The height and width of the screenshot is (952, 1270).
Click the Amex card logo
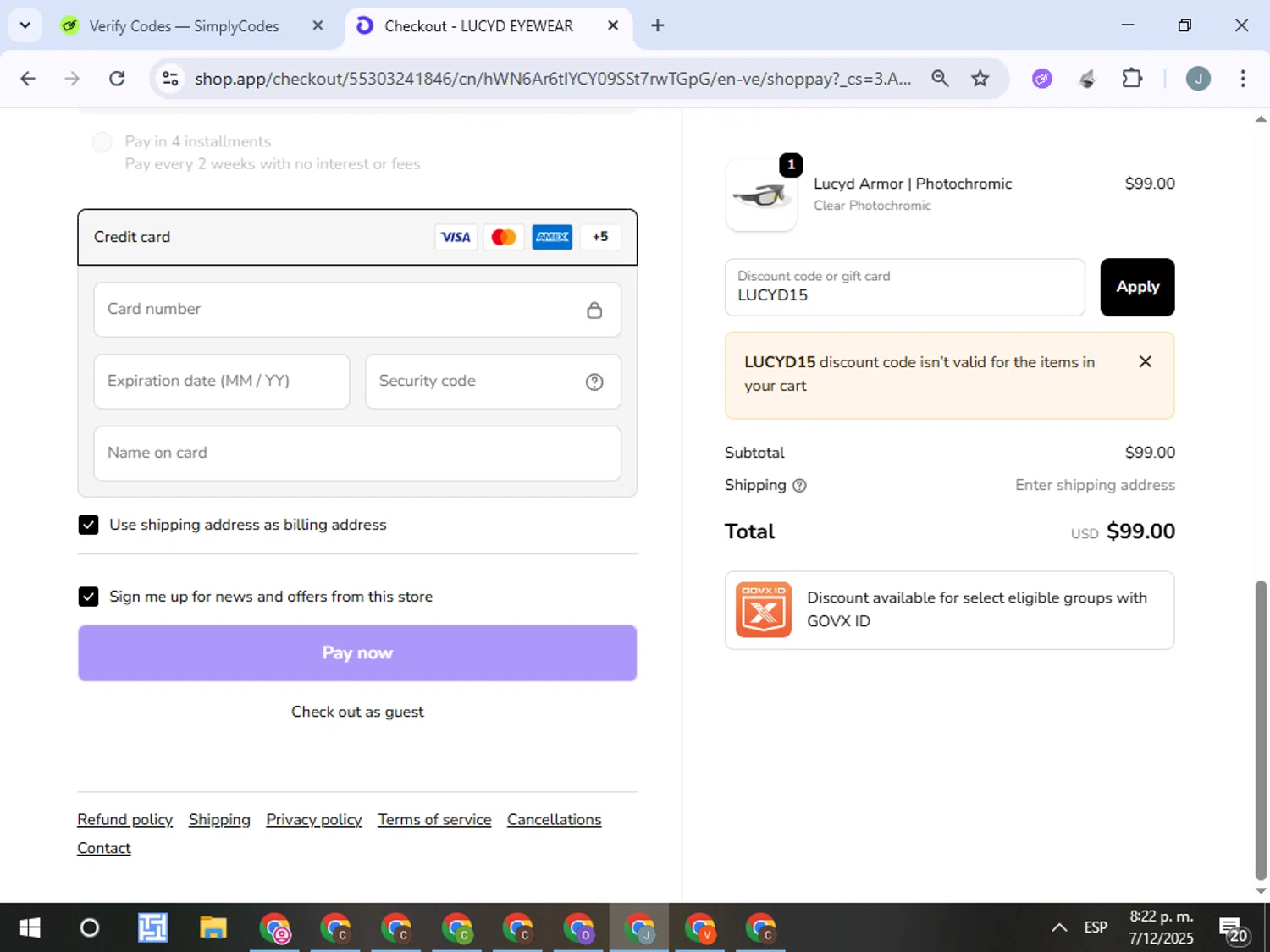(x=552, y=237)
